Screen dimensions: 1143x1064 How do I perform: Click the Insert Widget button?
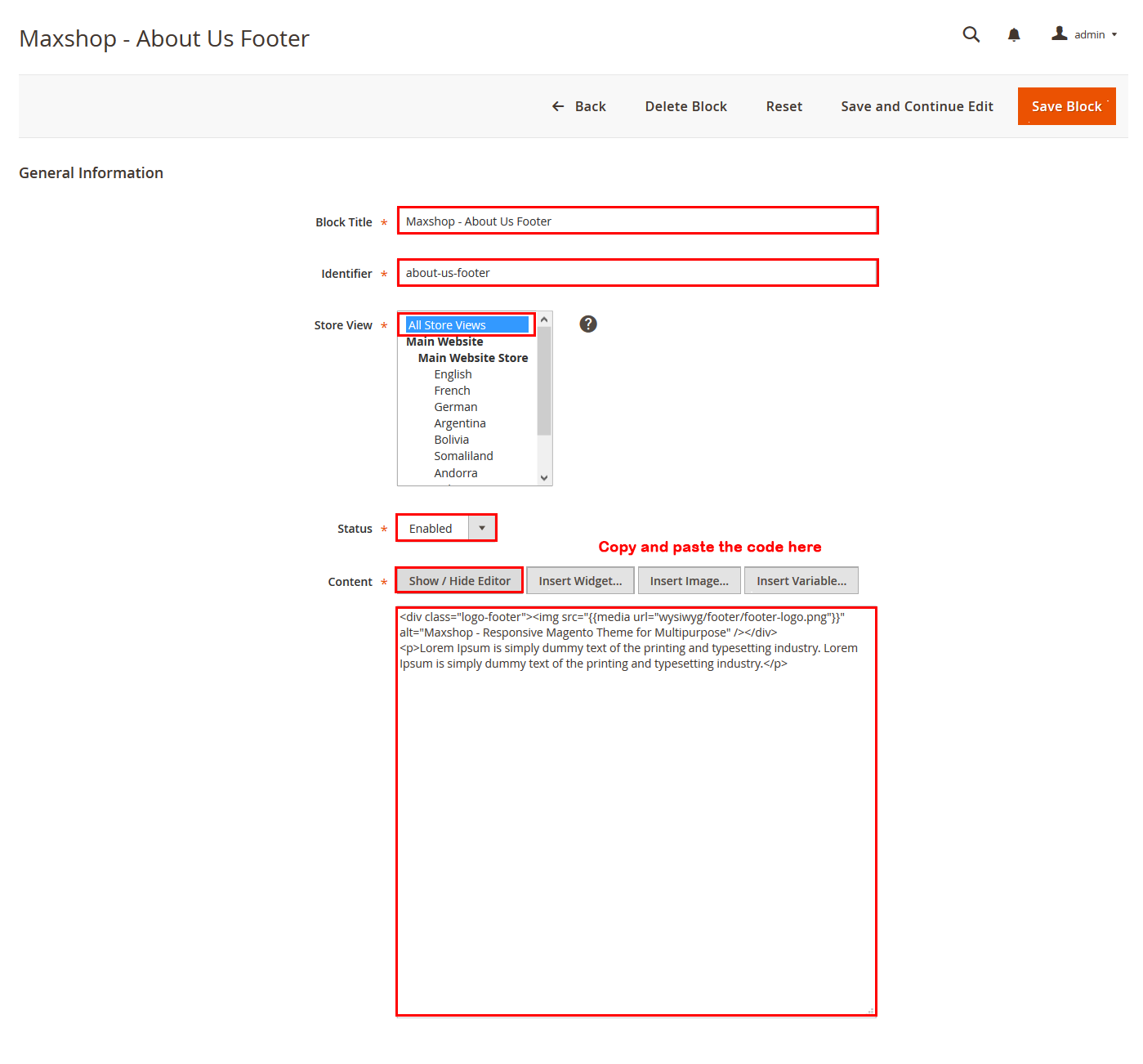click(580, 580)
